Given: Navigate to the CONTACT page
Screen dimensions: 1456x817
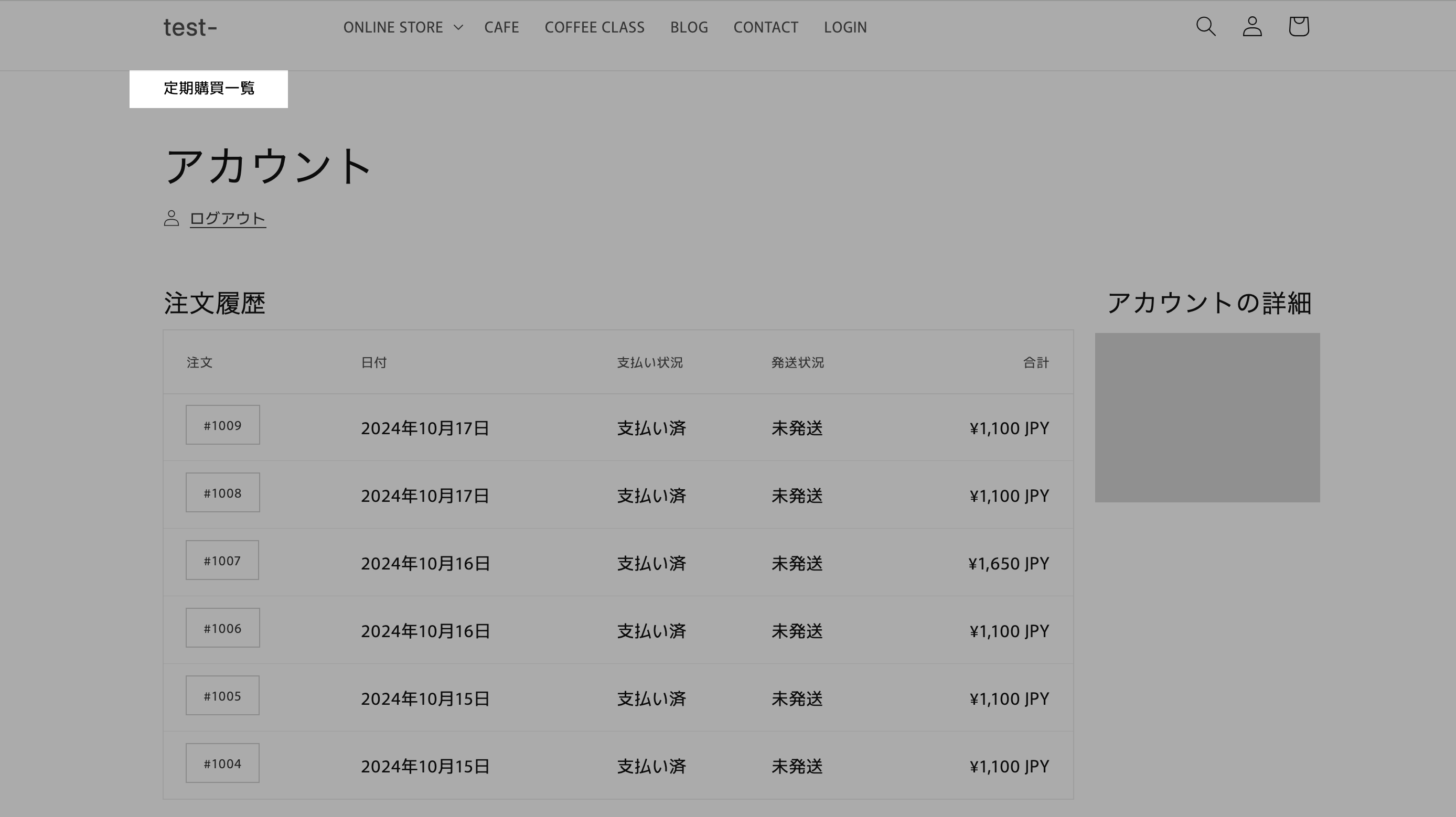Looking at the screenshot, I should [x=765, y=27].
